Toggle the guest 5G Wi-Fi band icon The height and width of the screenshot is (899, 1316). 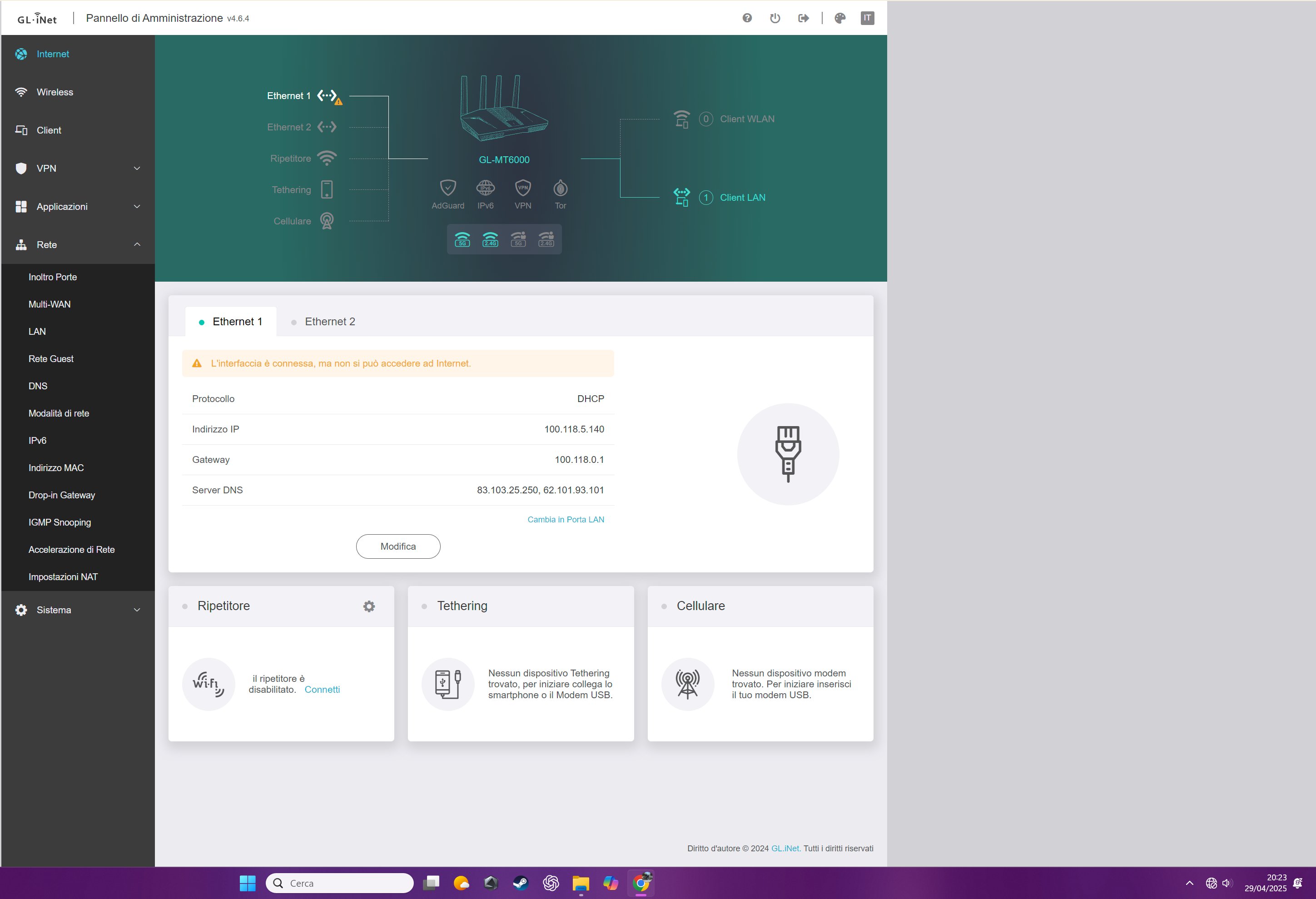[x=518, y=239]
